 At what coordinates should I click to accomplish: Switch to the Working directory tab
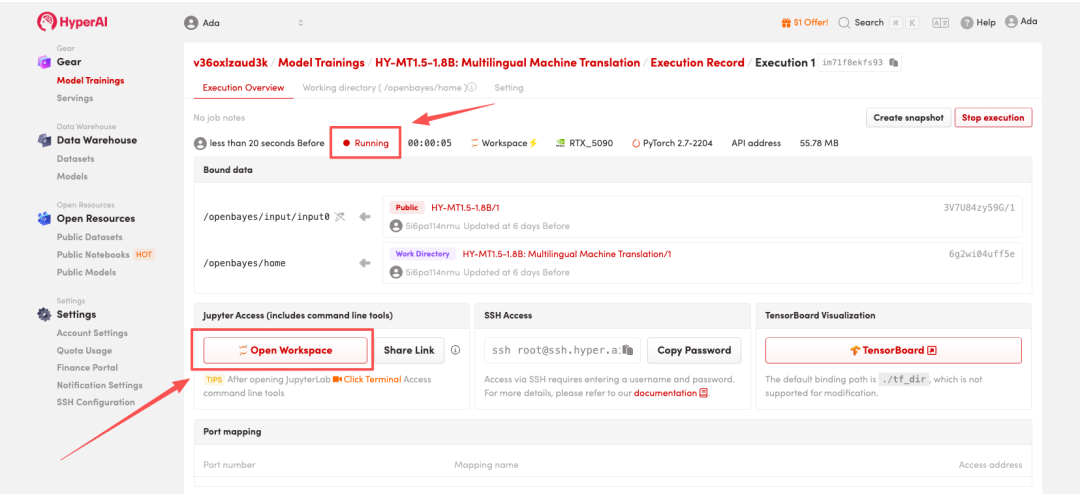382,88
